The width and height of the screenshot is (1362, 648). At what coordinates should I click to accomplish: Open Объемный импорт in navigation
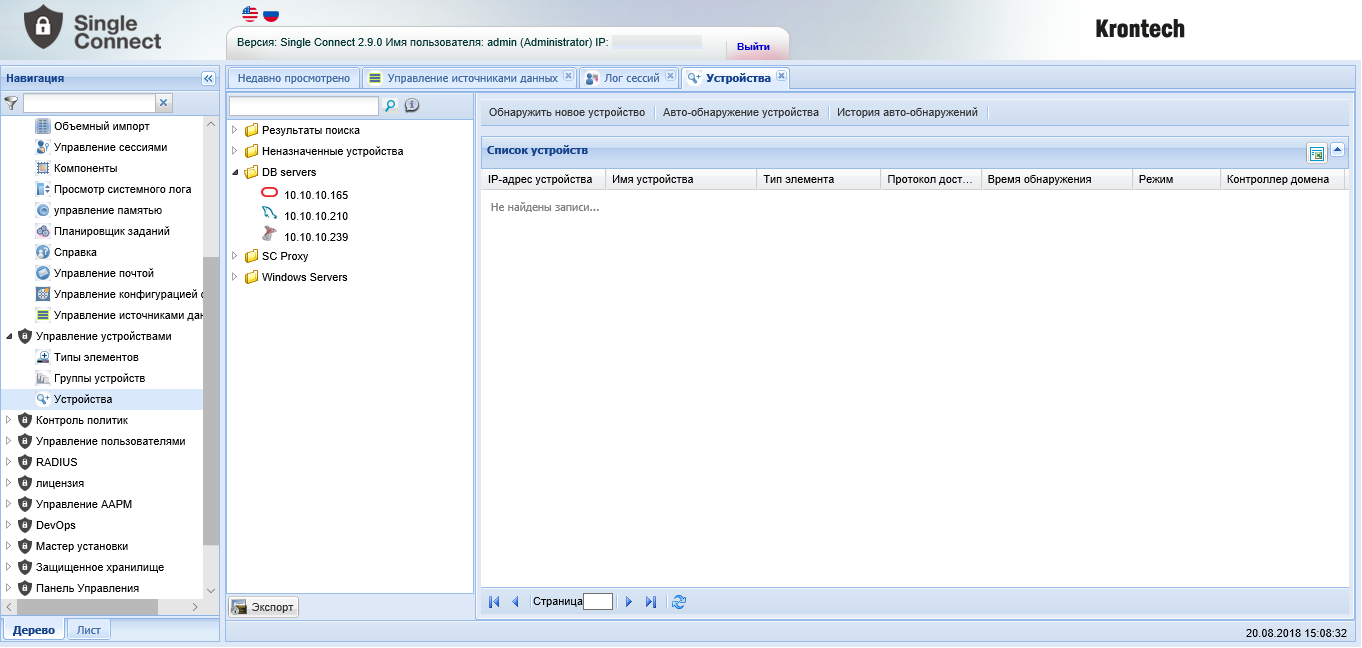pyautogui.click(x=101, y=126)
